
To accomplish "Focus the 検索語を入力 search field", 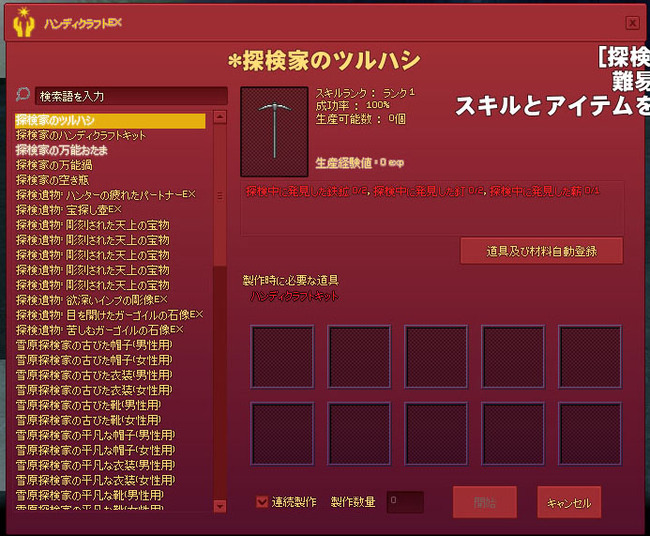I will coord(131,96).
